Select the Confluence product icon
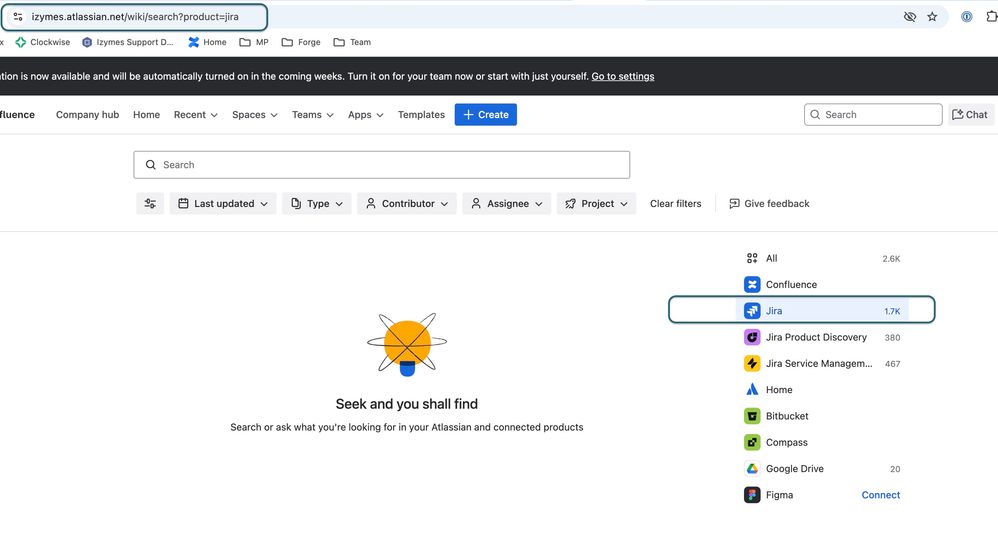This screenshot has height=560, width=998. coord(752,284)
